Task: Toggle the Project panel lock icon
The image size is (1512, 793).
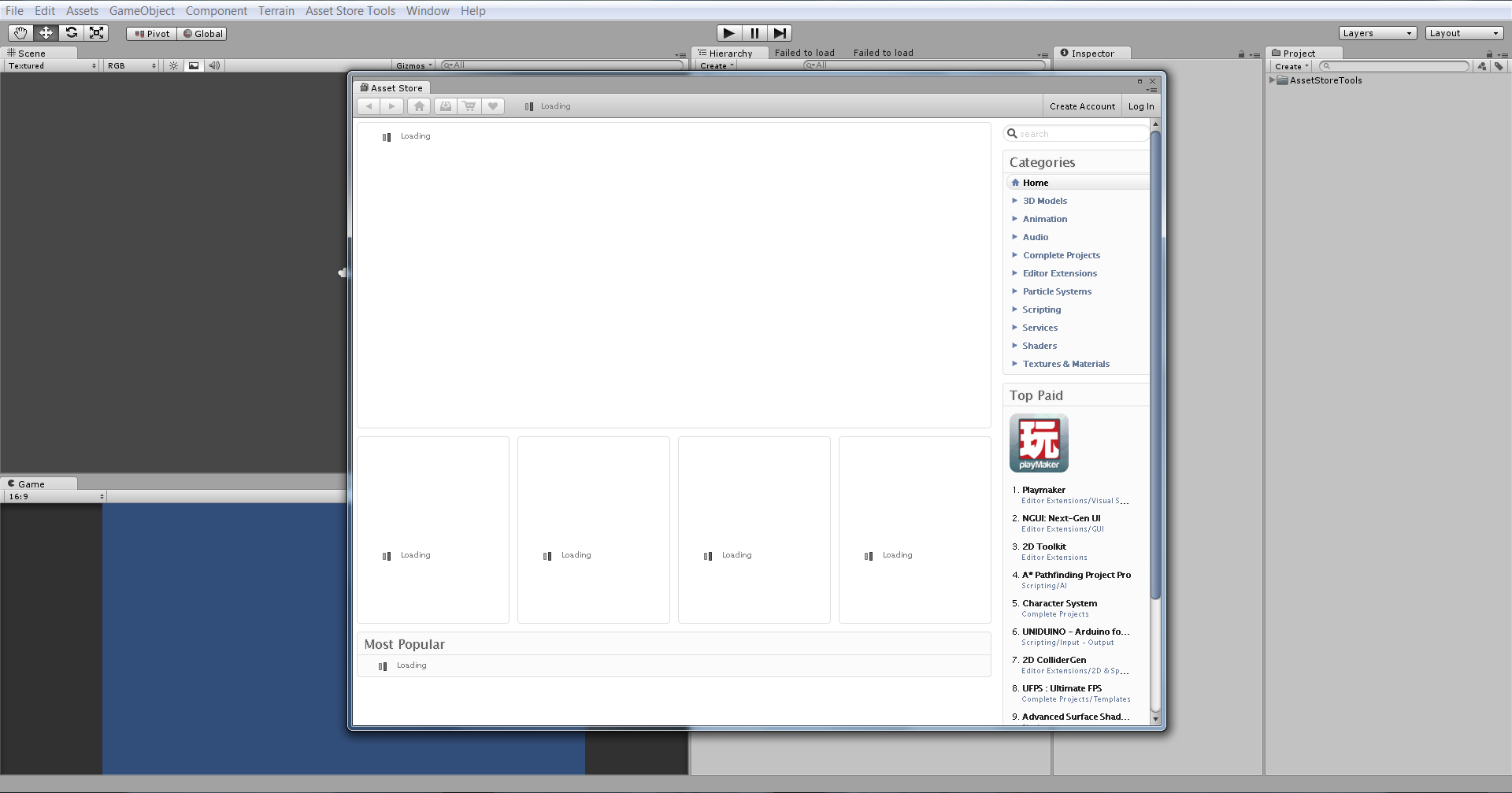Action: click(x=1489, y=54)
